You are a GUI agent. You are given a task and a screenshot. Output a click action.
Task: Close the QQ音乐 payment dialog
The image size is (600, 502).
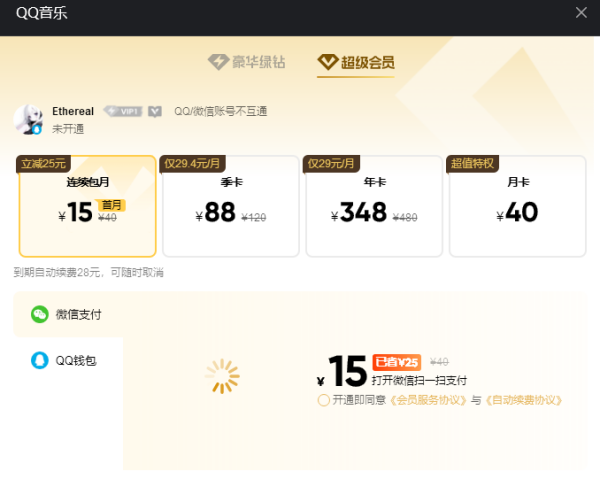pyautogui.click(x=581, y=12)
